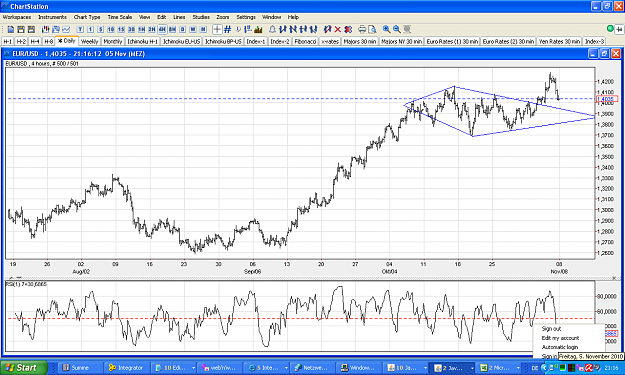Select the tick (T) time scale button
The height and width of the screenshot is (375, 625).
tap(80, 29)
